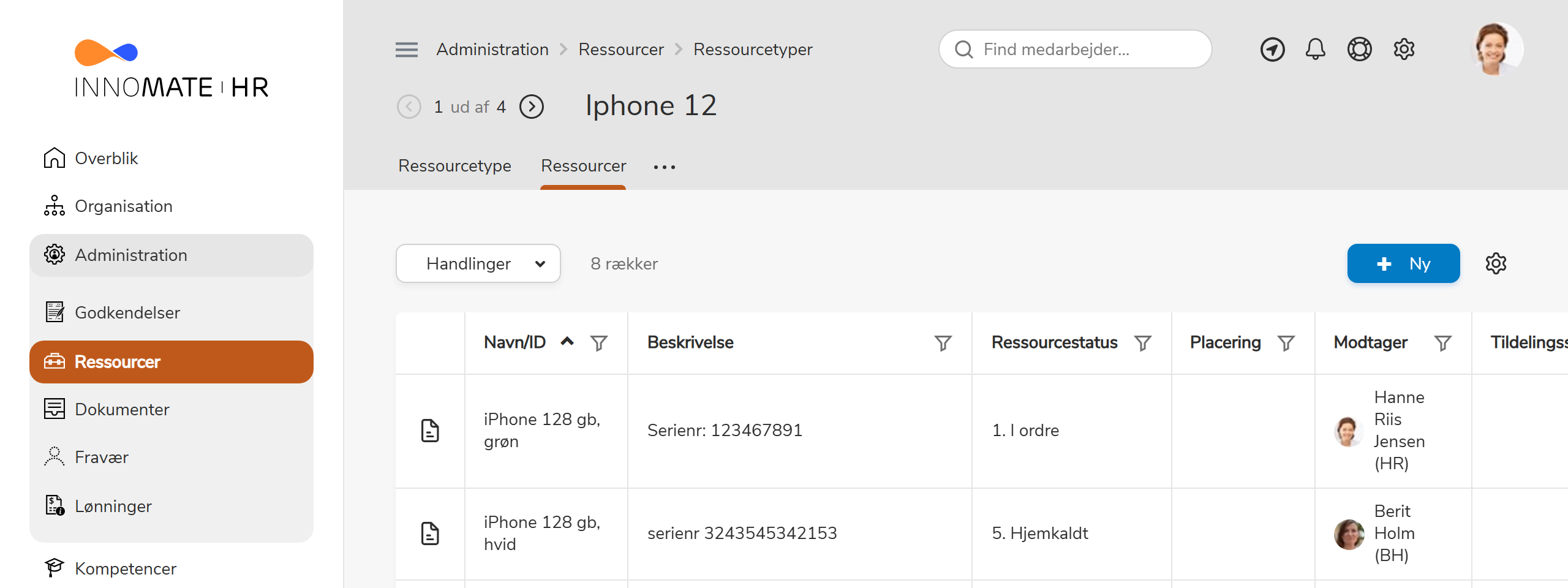This screenshot has height=588, width=1568.
Task: Sort by the Beskrivelse column header
Action: [x=690, y=342]
